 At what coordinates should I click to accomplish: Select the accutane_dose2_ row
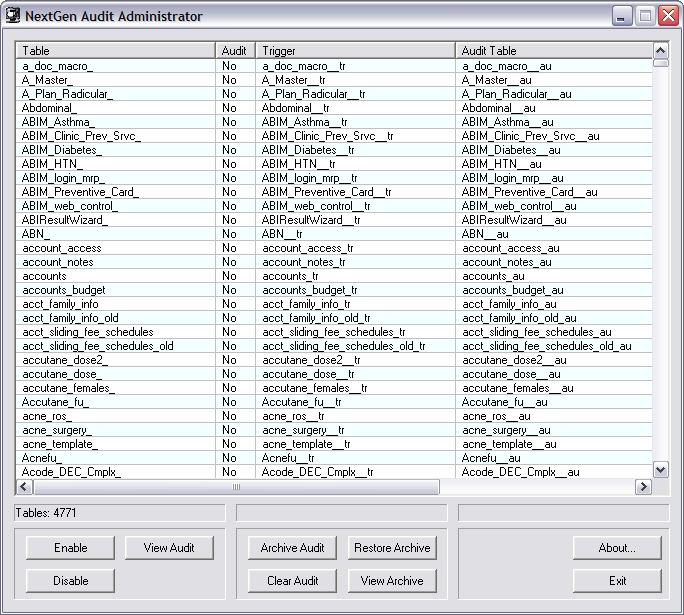[x=334, y=359]
